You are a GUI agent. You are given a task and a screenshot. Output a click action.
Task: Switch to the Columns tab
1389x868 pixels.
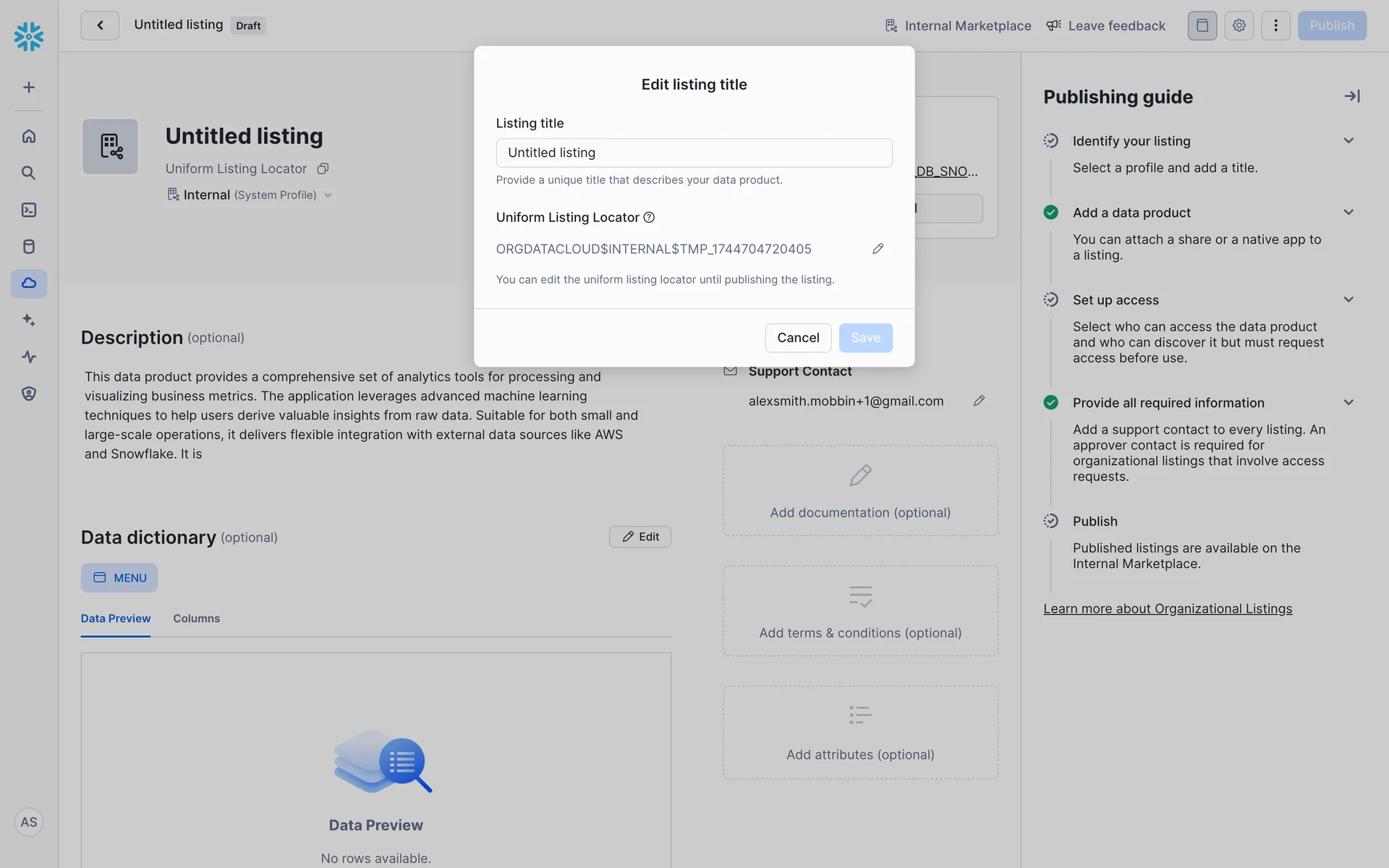tap(196, 618)
